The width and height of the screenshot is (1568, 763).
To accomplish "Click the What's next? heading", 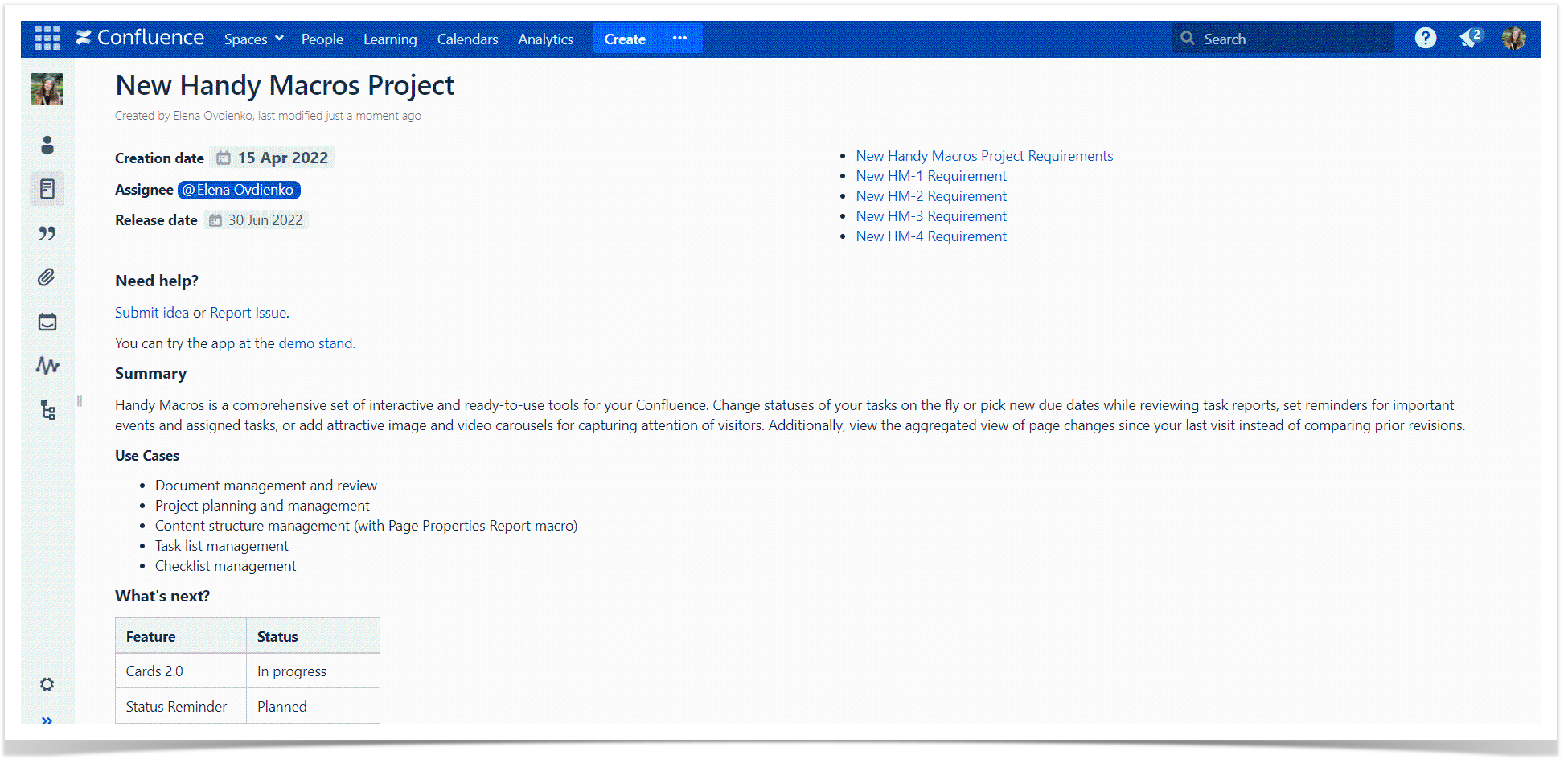I will click(162, 596).
